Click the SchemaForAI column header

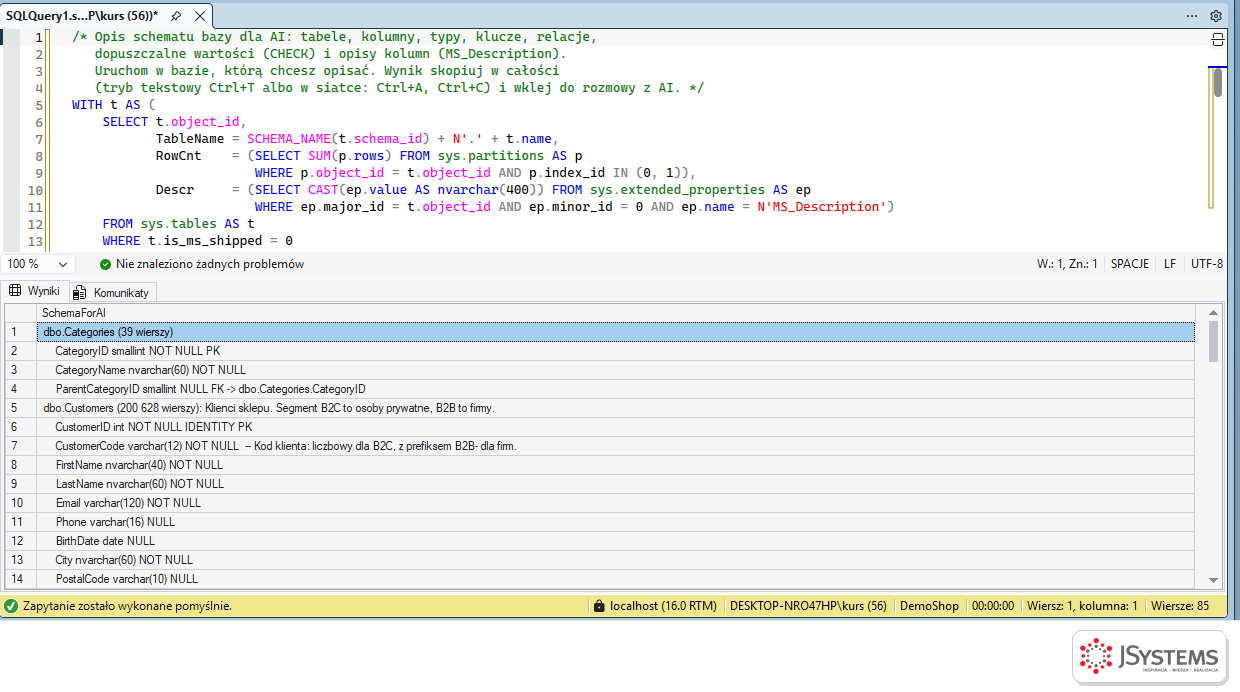coord(616,313)
